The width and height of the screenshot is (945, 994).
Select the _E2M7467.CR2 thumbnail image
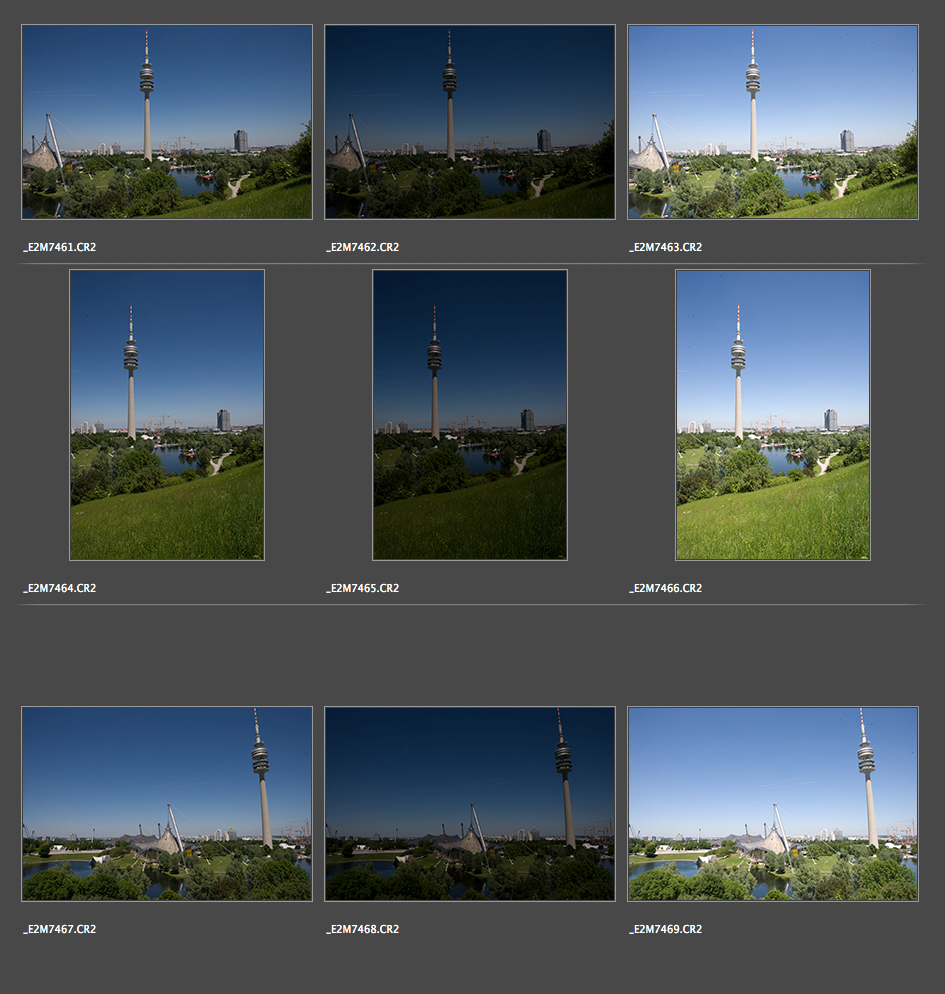[167, 804]
